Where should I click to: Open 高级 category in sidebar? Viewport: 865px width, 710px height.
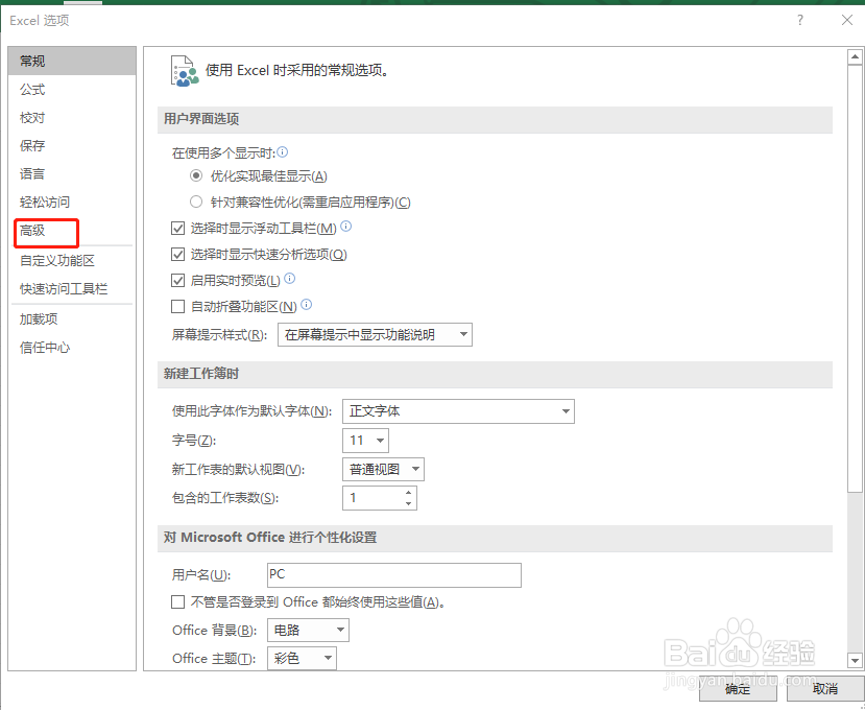pos(72,231)
